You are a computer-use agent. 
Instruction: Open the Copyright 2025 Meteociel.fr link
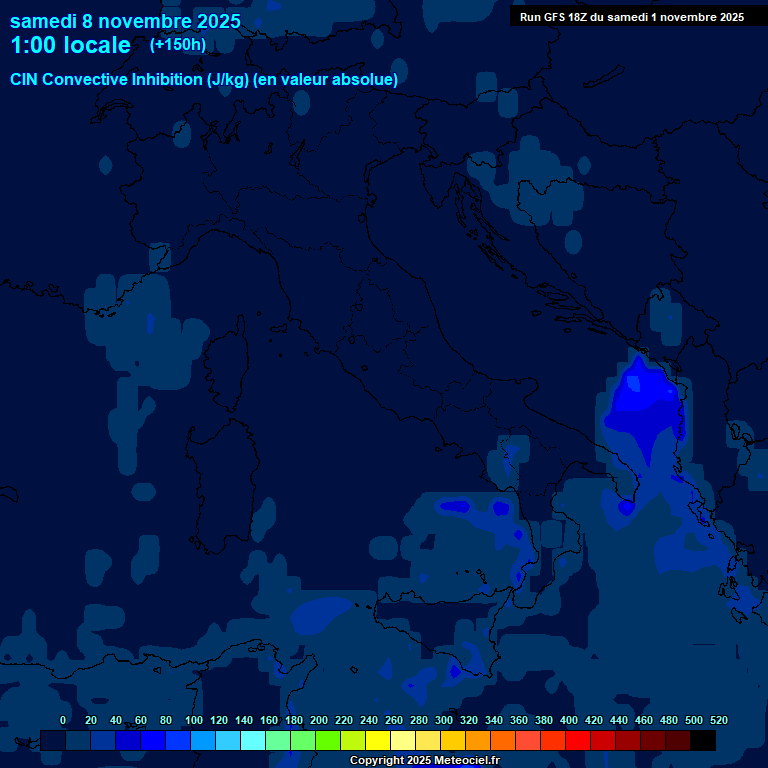424,760
